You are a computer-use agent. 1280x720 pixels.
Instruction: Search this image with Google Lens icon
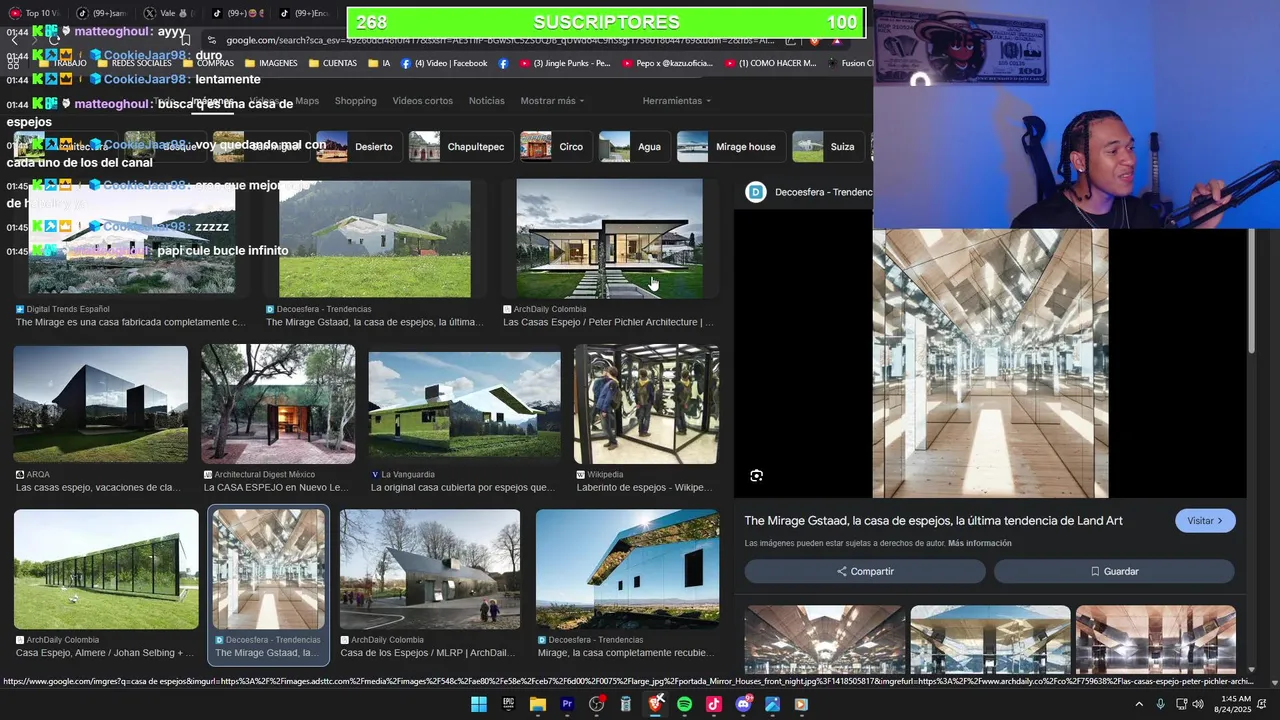click(756, 476)
